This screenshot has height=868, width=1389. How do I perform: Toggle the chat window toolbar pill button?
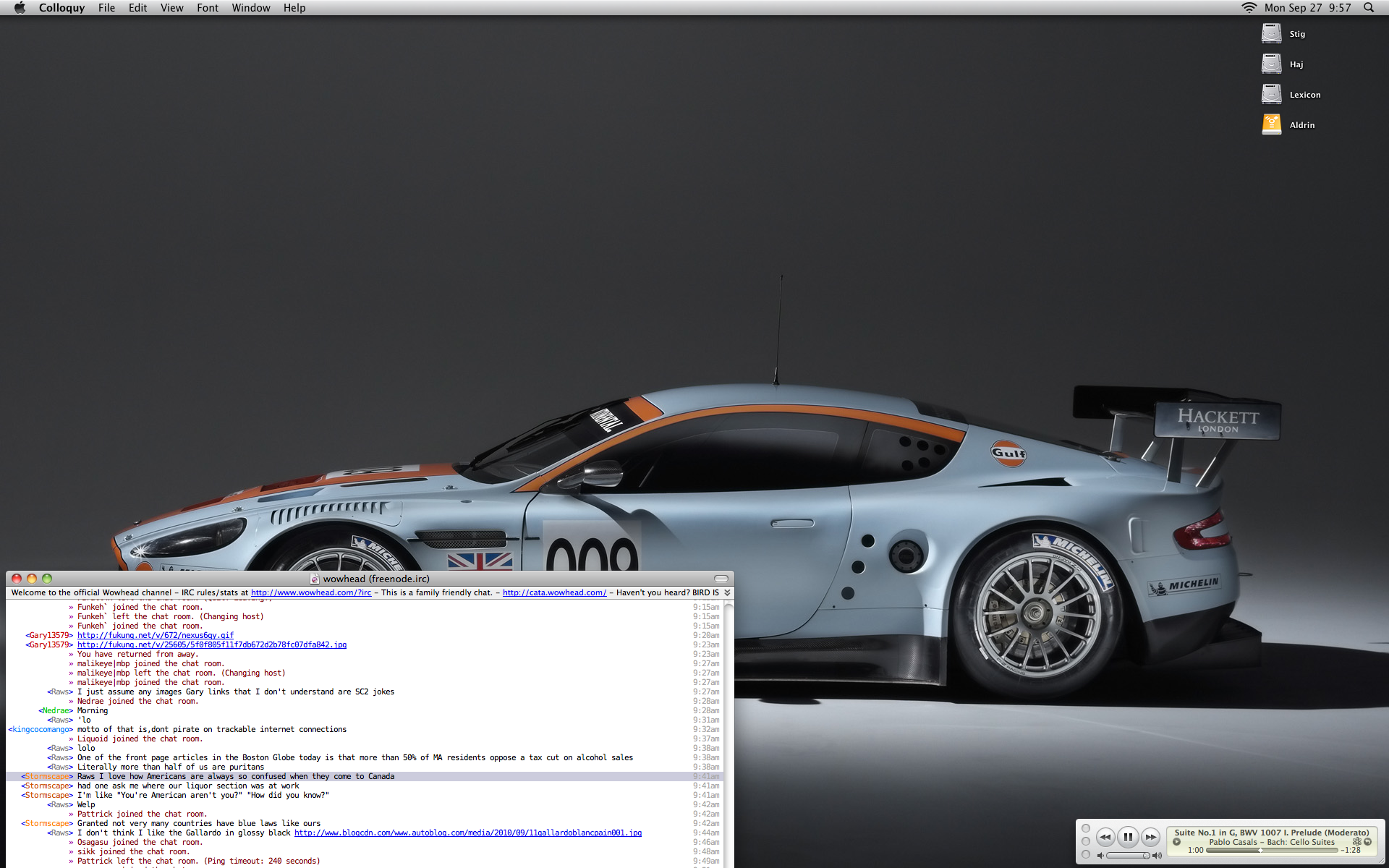point(721,579)
